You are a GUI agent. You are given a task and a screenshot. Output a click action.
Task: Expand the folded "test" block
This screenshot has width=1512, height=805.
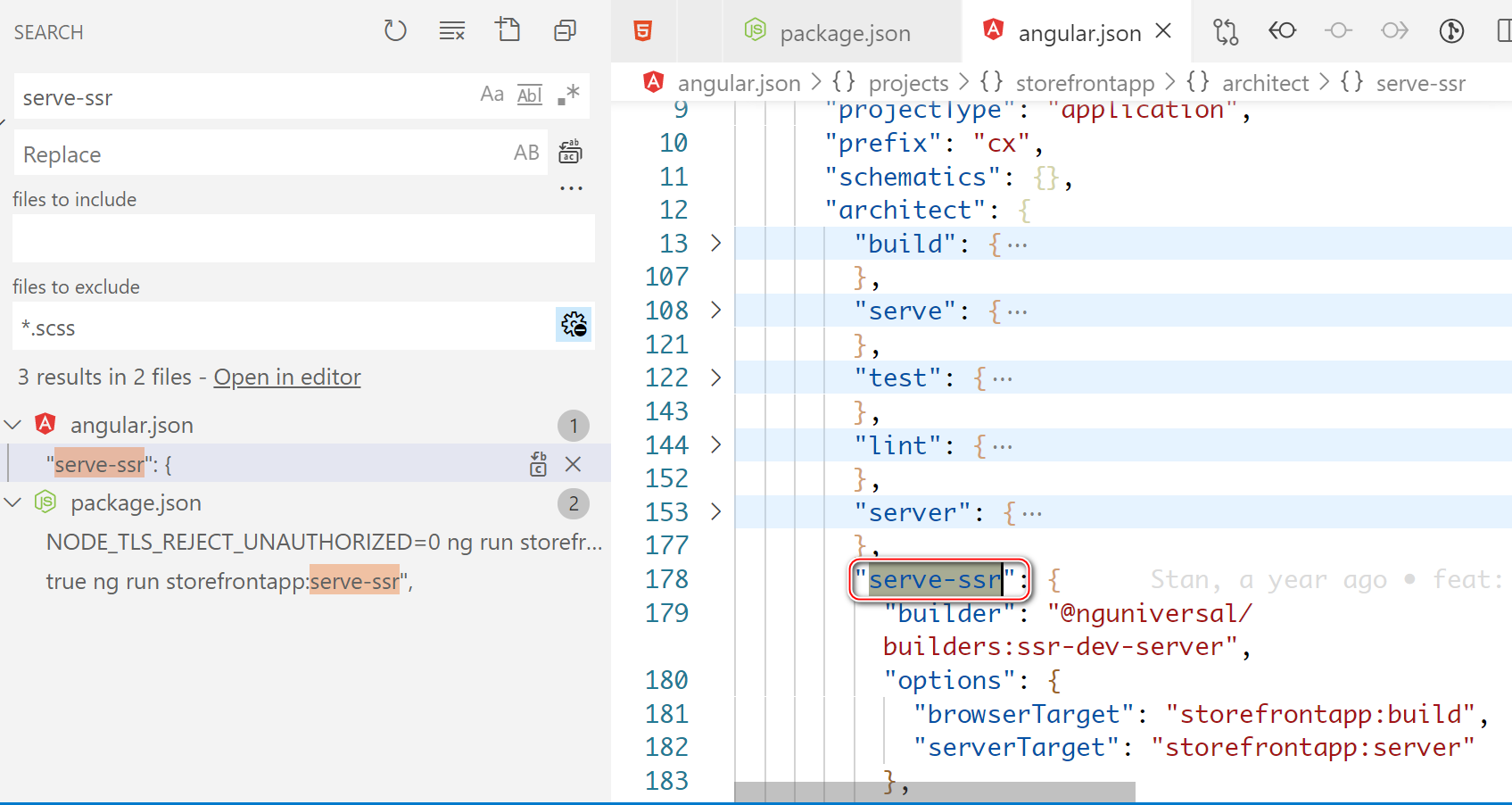[x=715, y=378]
